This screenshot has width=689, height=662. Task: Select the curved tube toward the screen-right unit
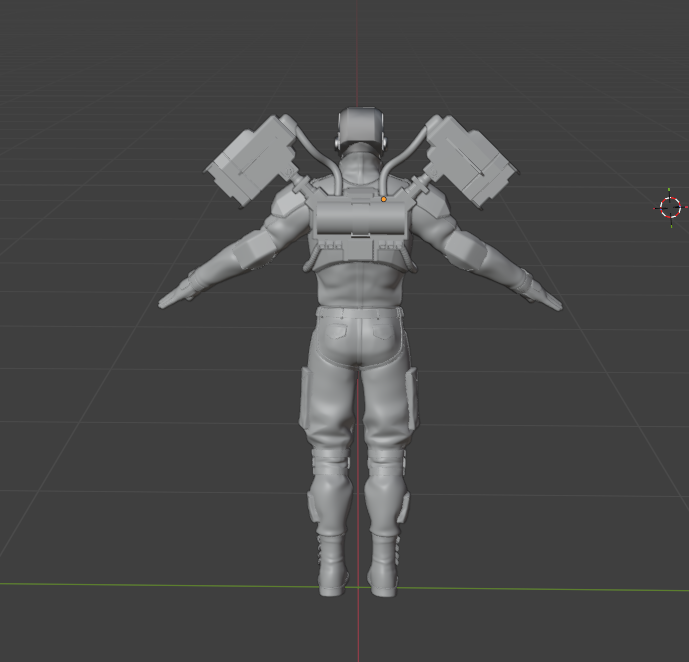(401, 159)
